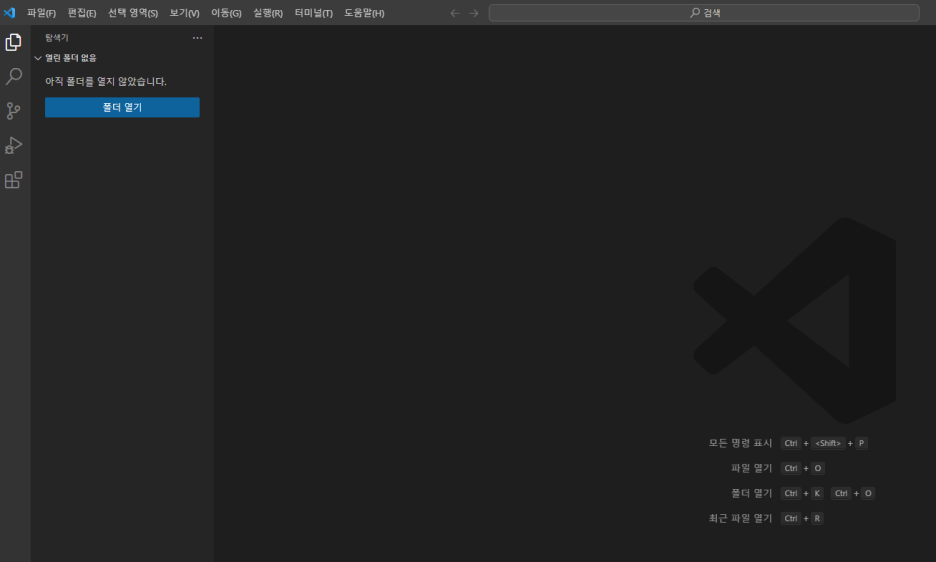The width and height of the screenshot is (936, 562).
Task: Click the VS Code logo in title bar
Action: pos(10,13)
